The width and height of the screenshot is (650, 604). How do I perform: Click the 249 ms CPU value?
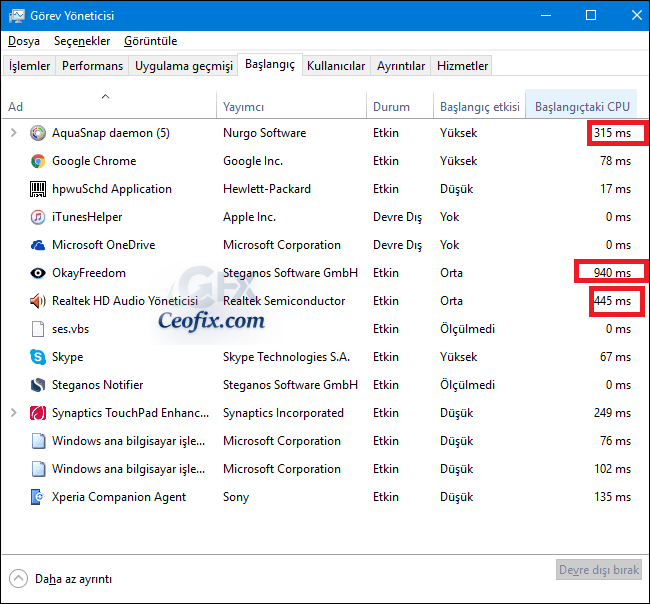[612, 413]
